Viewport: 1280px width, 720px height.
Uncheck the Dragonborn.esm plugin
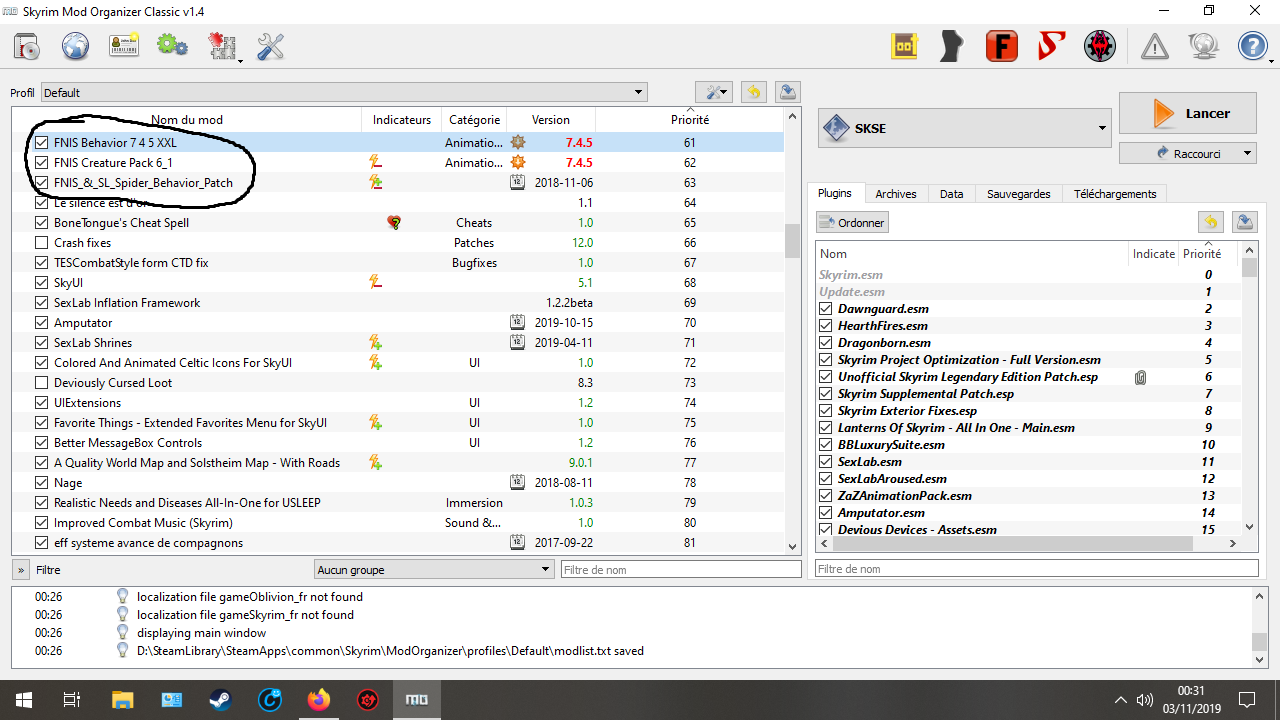point(825,343)
